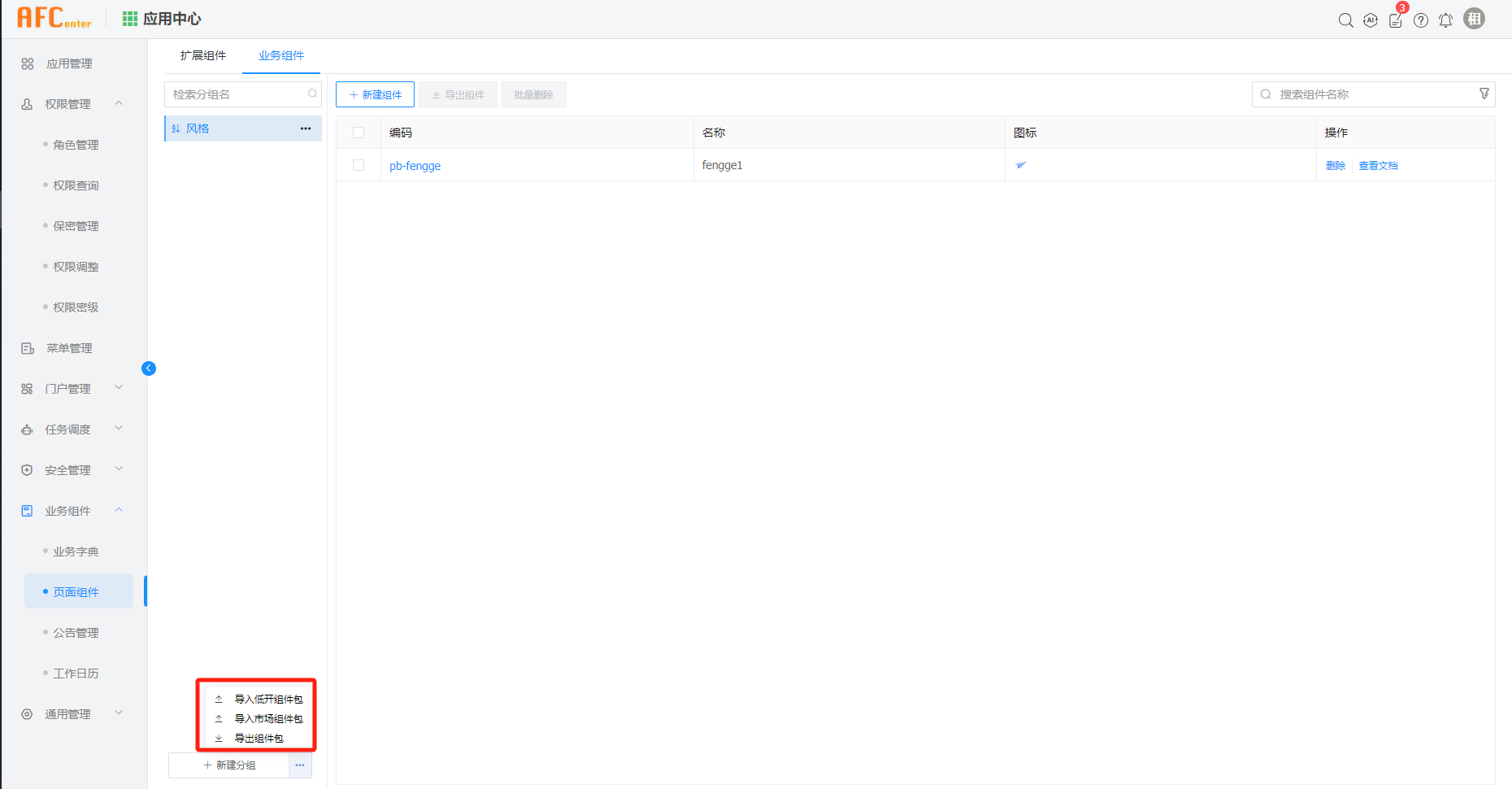Viewport: 1512px width, 789px height.
Task: Click the three dots beside 风格 group
Action: point(306,129)
